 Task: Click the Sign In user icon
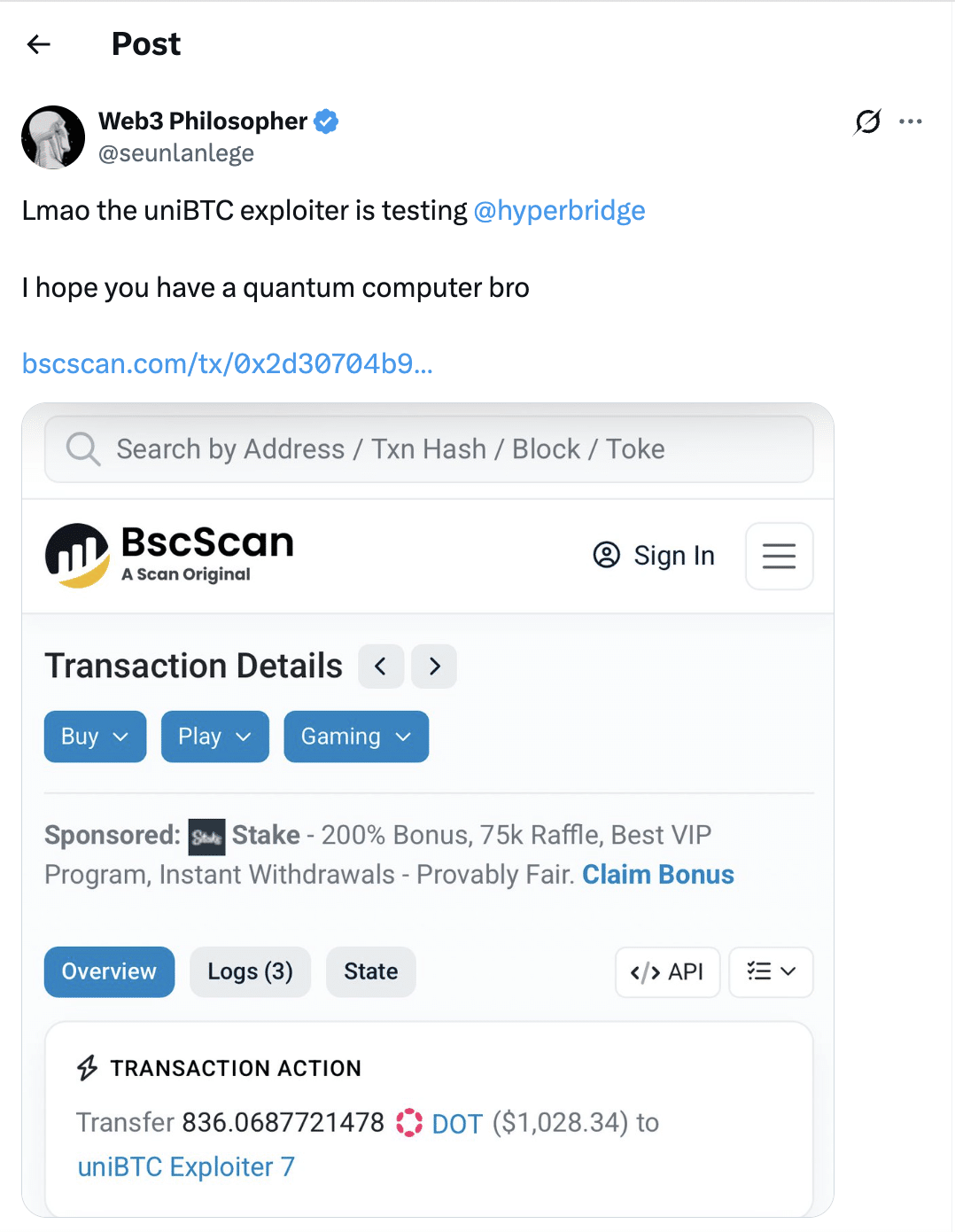(x=607, y=556)
